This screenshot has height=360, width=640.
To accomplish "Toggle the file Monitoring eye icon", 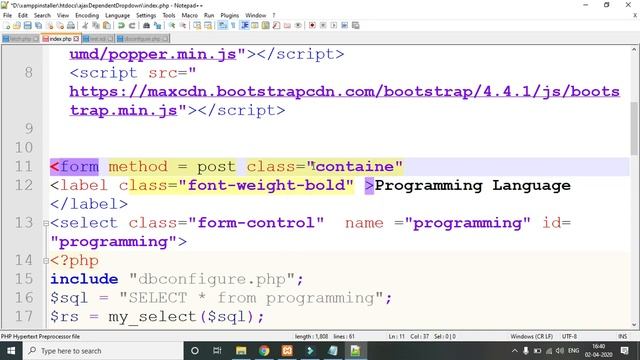I will (x=298, y=25).
